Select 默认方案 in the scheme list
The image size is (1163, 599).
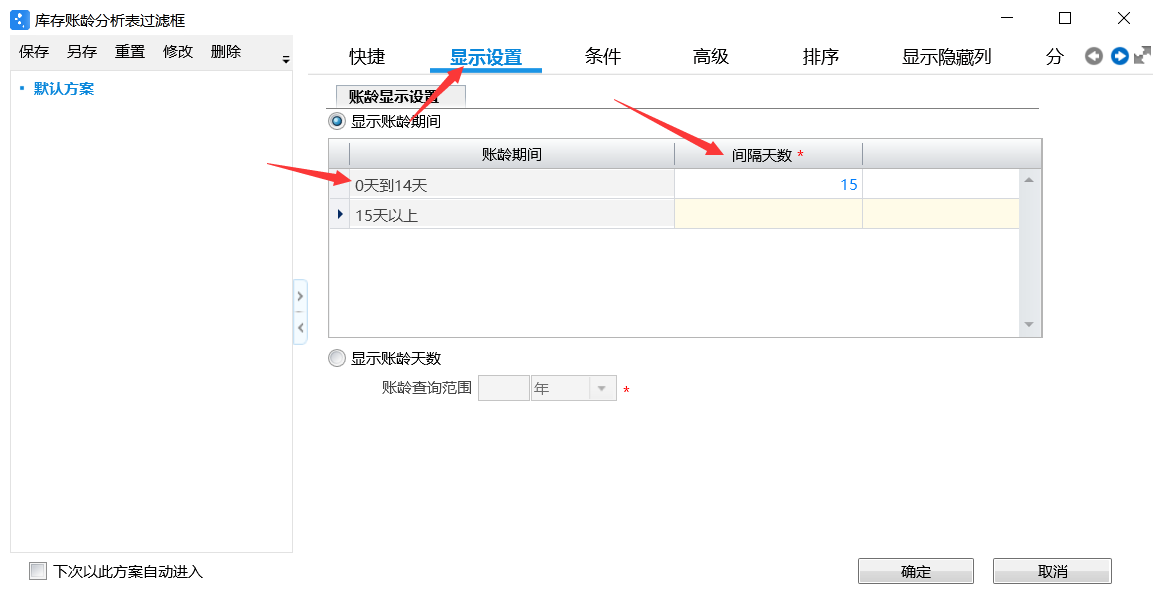click(x=64, y=89)
